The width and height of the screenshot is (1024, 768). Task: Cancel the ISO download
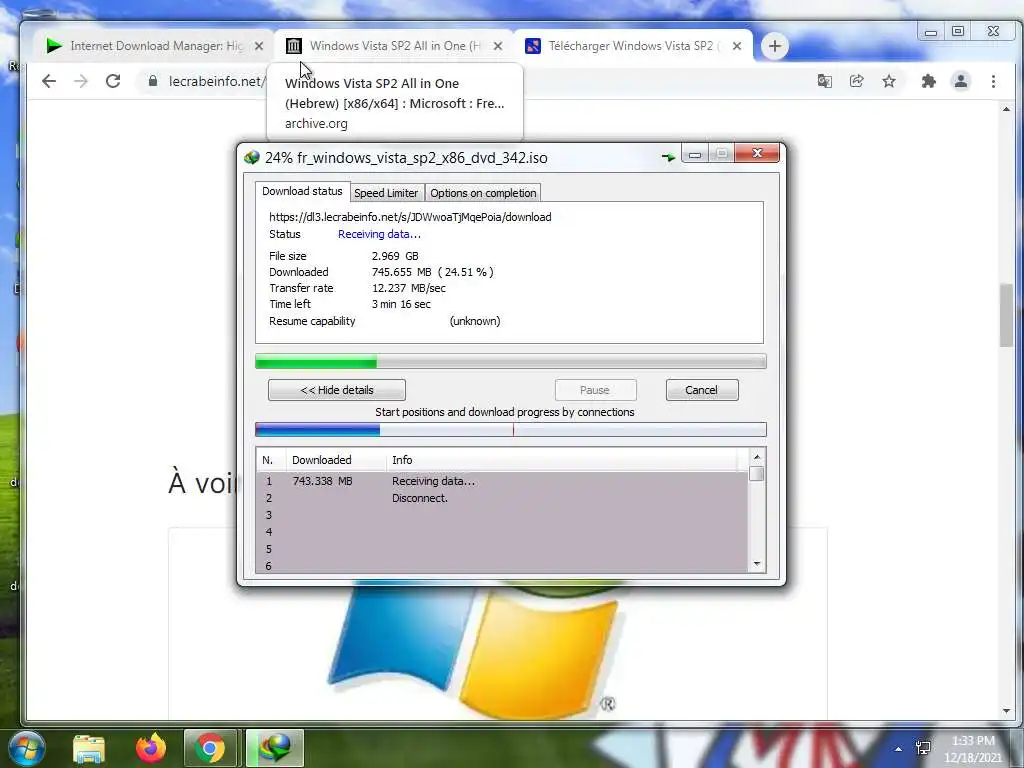click(701, 390)
